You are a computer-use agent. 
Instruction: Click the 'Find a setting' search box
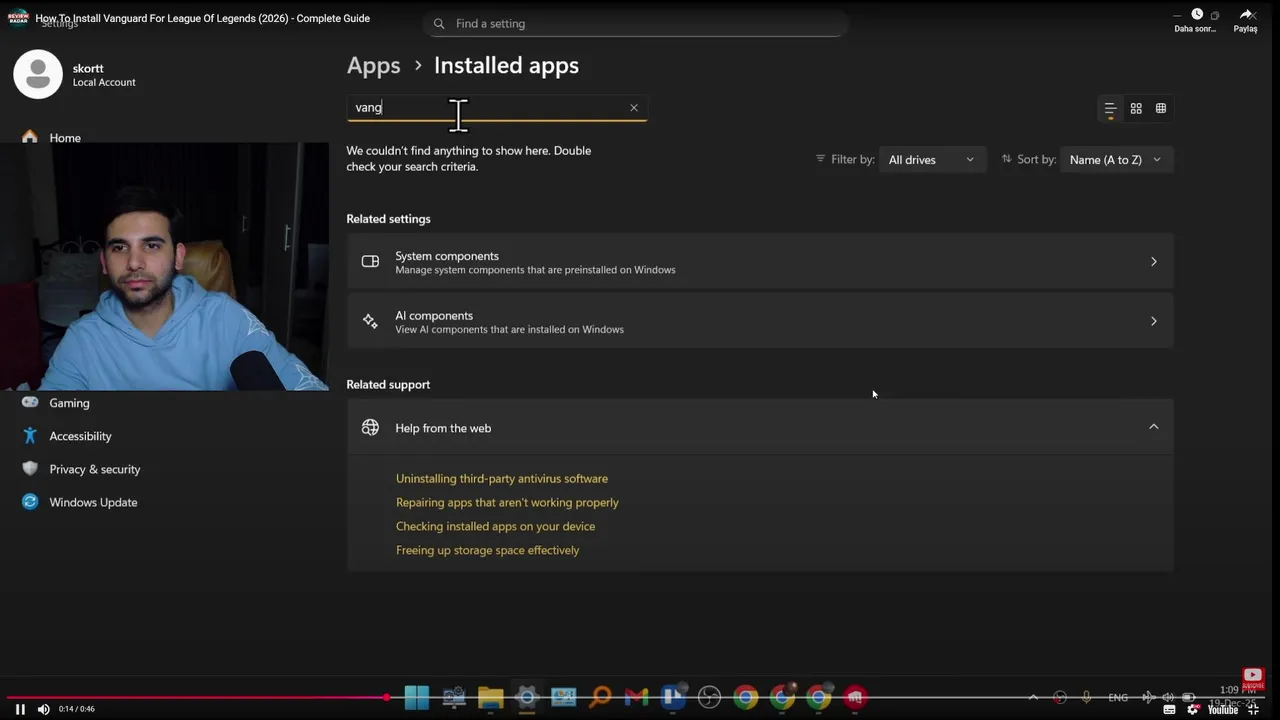click(x=636, y=23)
